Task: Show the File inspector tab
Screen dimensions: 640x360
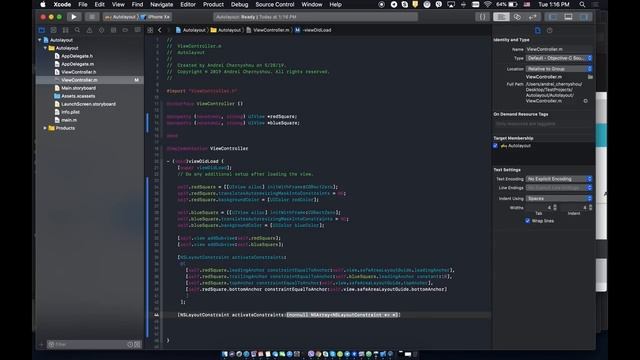Action: pyautogui.click(x=538, y=31)
